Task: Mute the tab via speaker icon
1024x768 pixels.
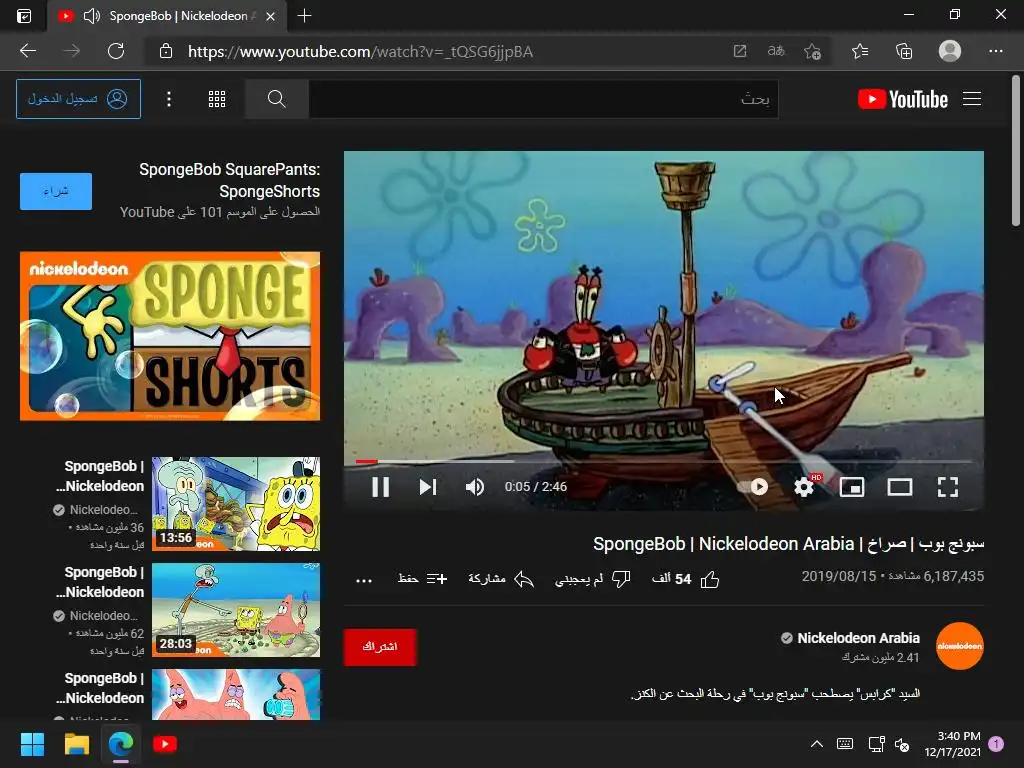Action: point(92,16)
